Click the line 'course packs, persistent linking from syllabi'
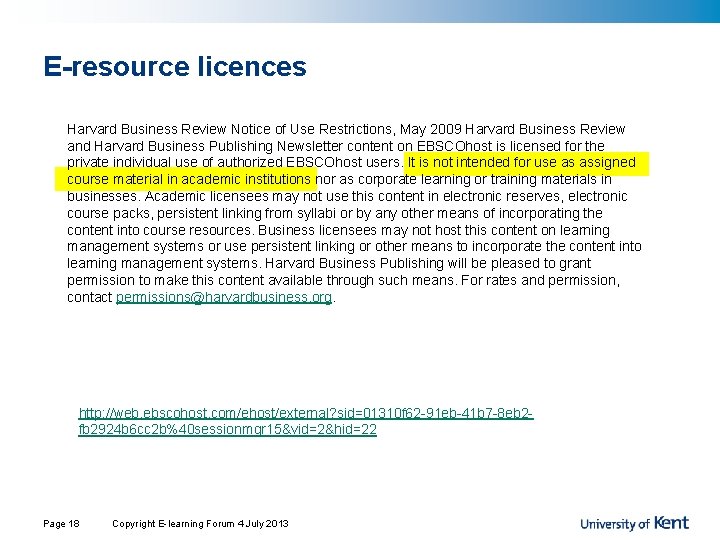This screenshot has height=540, width=720. pyautogui.click(x=335, y=213)
